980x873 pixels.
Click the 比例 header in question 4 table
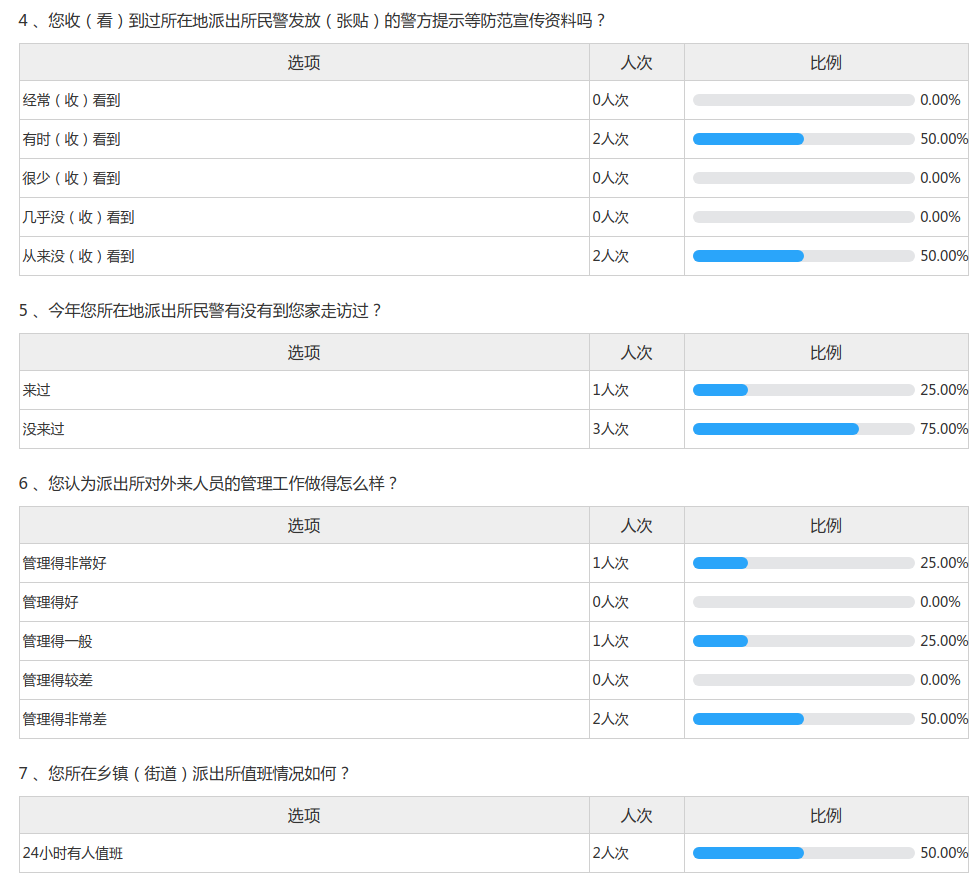point(826,62)
